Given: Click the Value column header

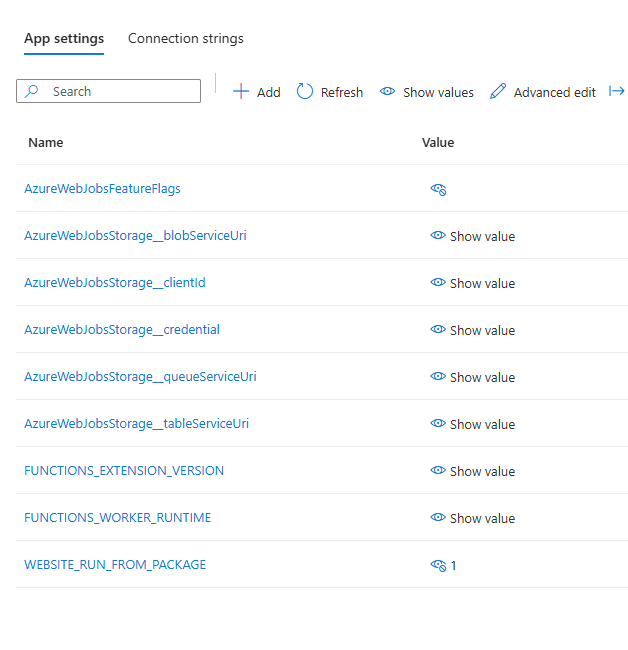Looking at the screenshot, I should (438, 143).
